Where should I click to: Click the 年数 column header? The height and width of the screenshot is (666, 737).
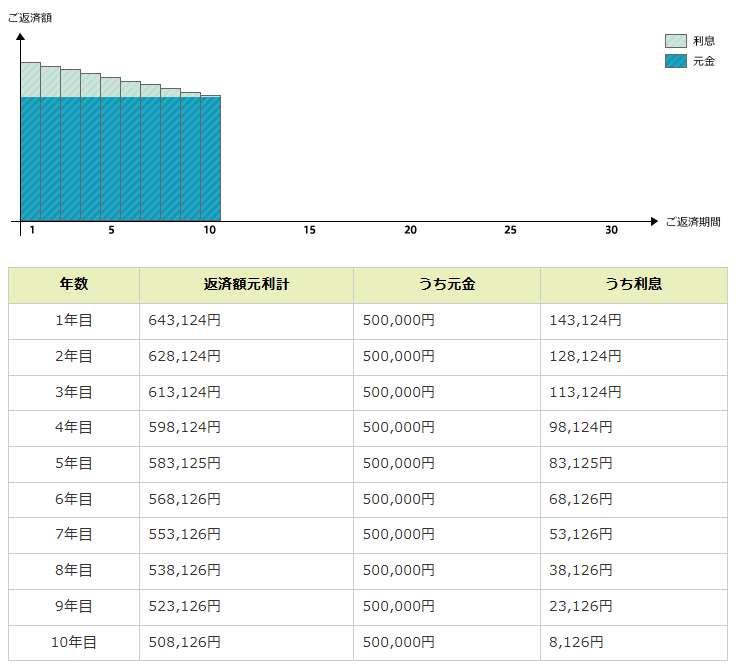click(x=74, y=285)
